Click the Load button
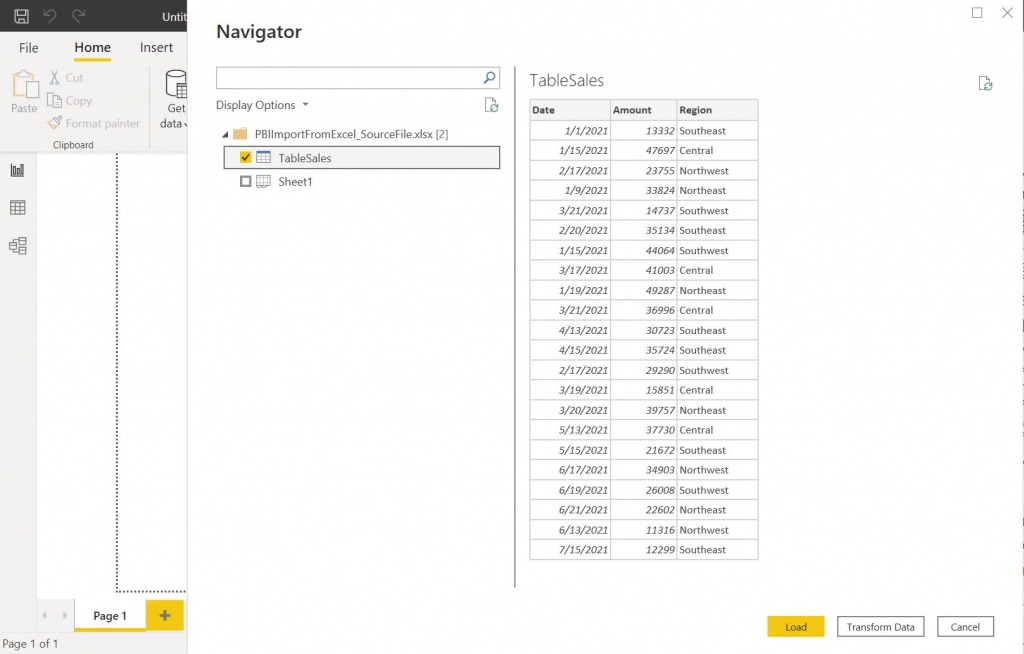This screenshot has width=1024, height=654. (x=796, y=626)
